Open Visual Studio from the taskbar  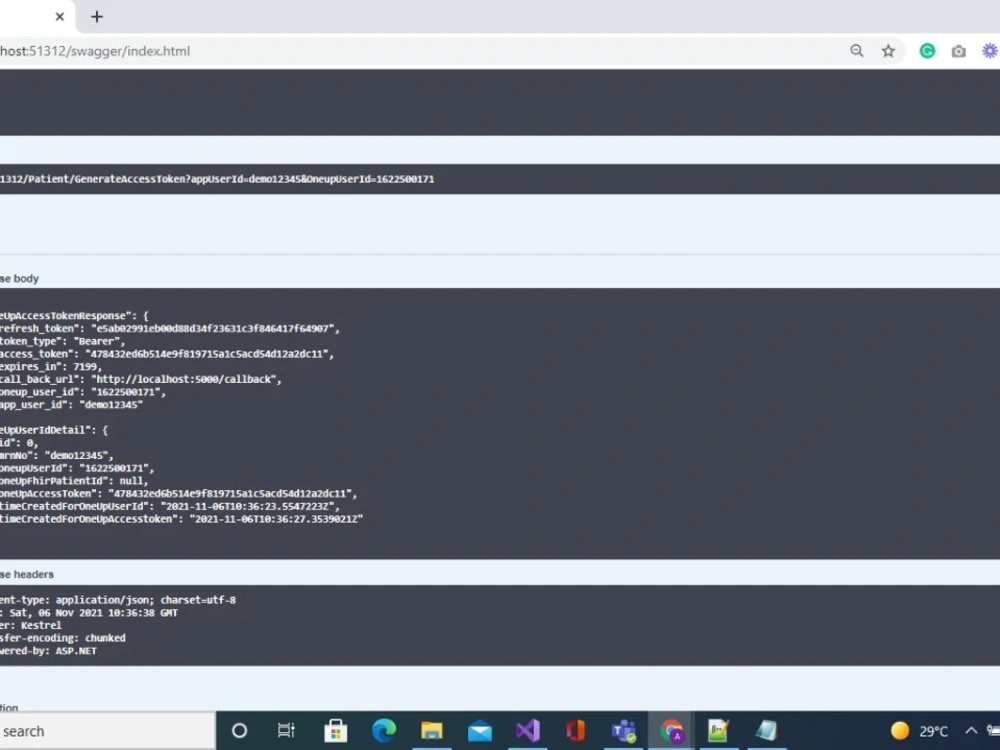(x=527, y=730)
